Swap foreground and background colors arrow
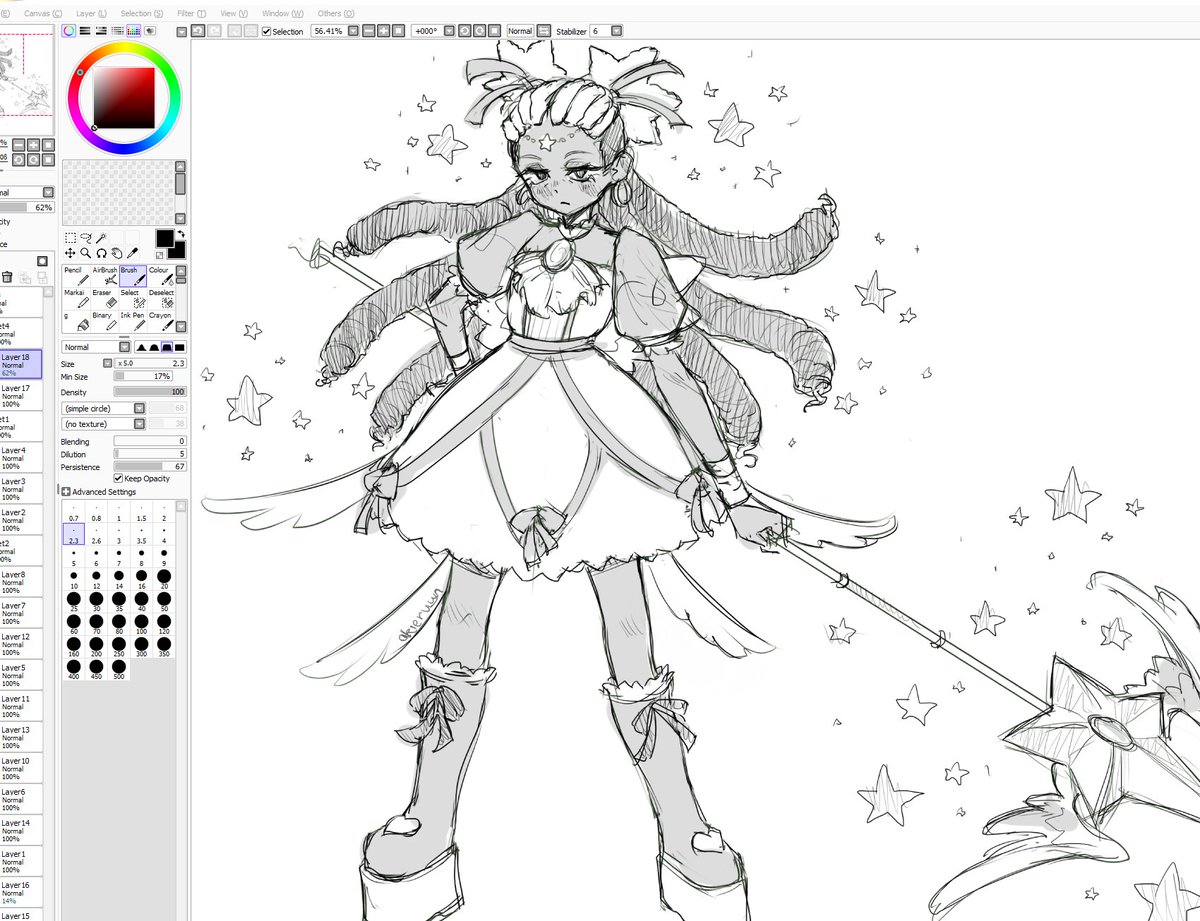1200x921 pixels. coord(180,234)
